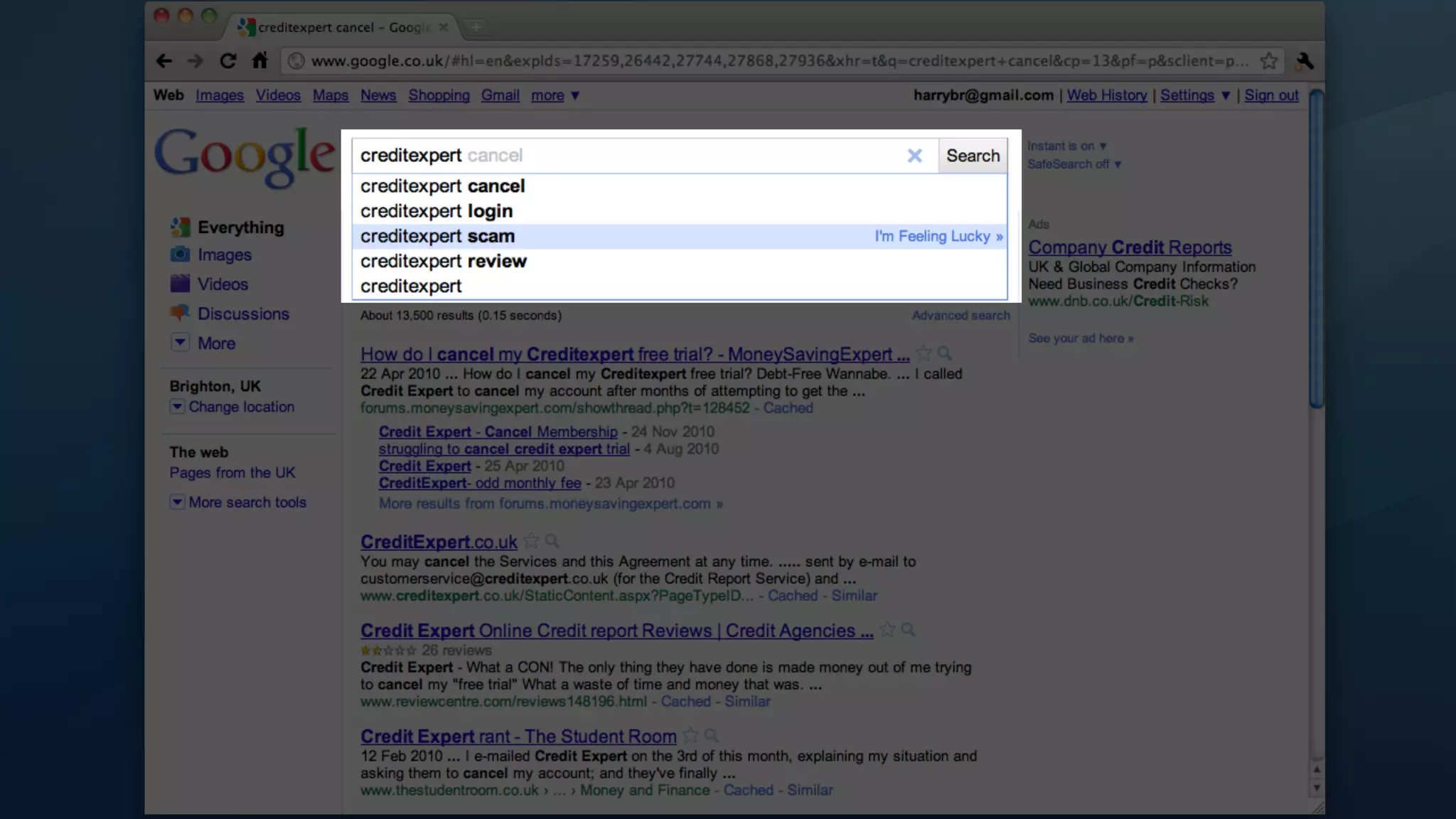Select the Discussions filter in the left sidebar
Screen dimensions: 1456x819
click(243, 314)
